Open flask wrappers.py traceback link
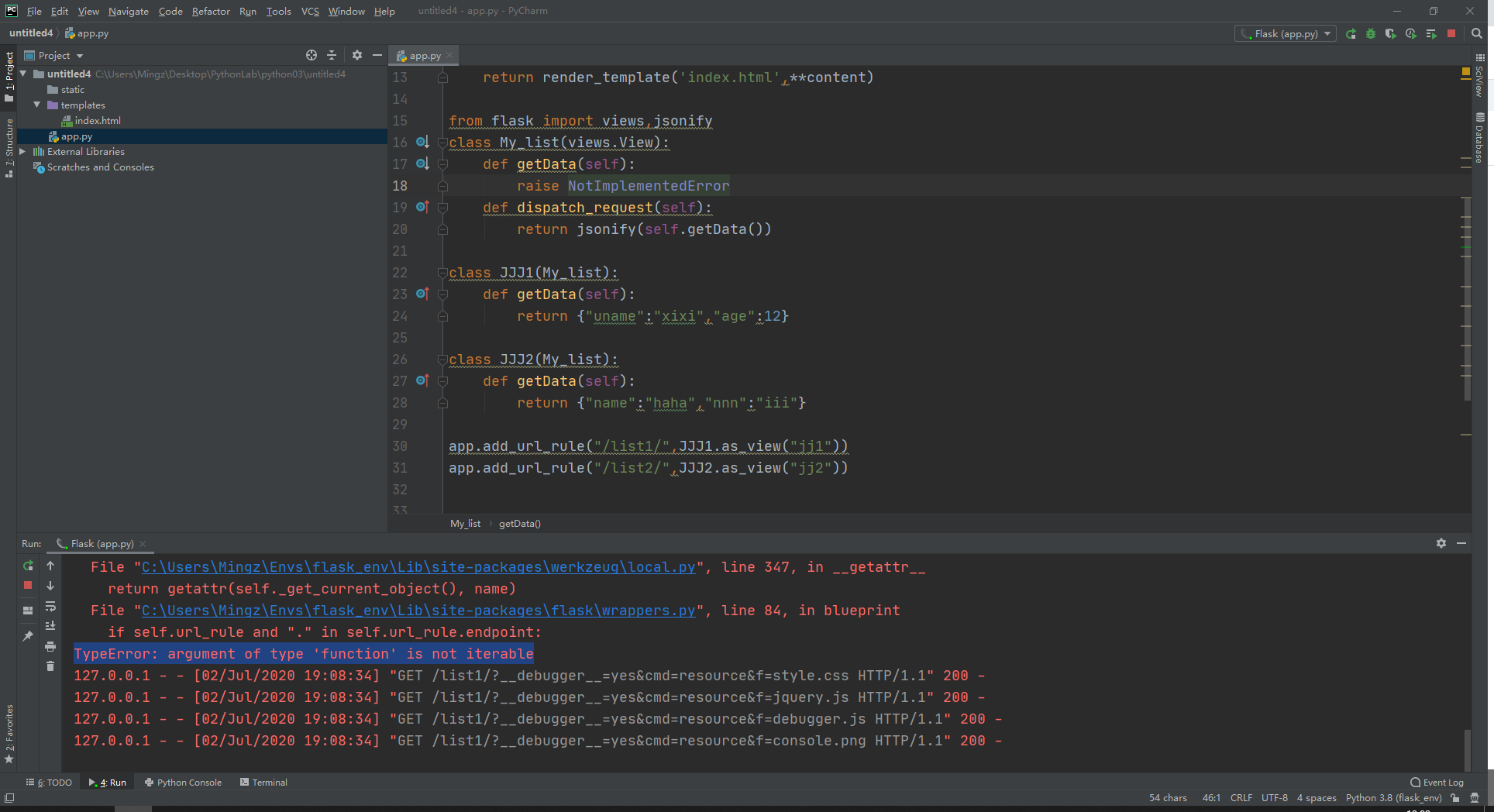 (418, 611)
